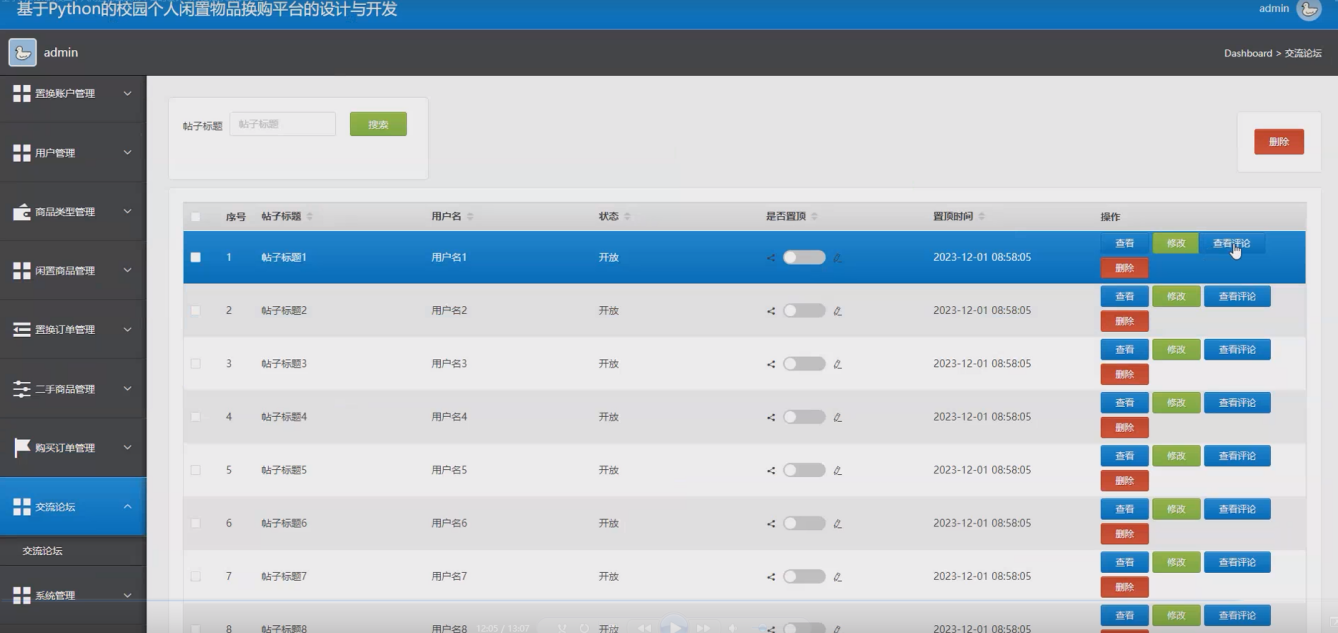Click the 帖子标题 search input field
The width and height of the screenshot is (1338, 633).
(283, 124)
